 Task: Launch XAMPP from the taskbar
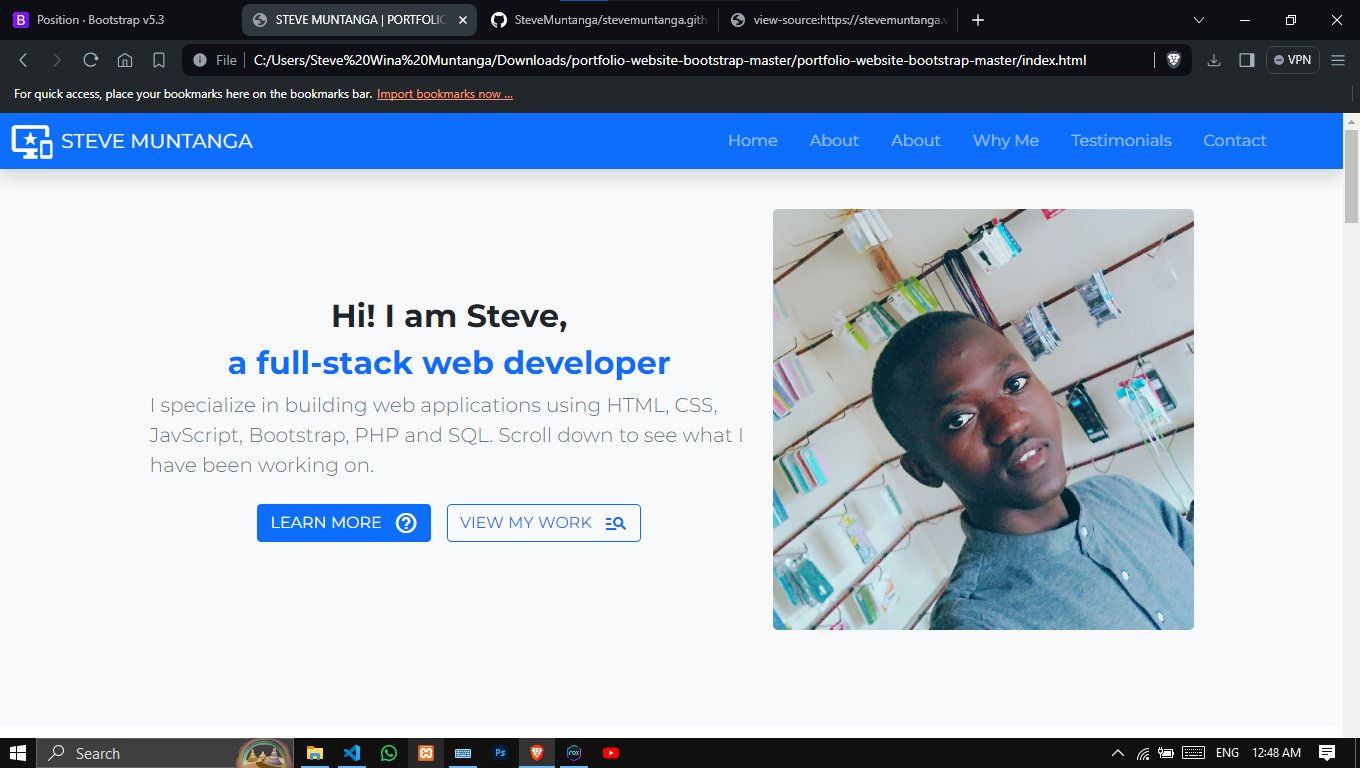pyautogui.click(x=426, y=753)
